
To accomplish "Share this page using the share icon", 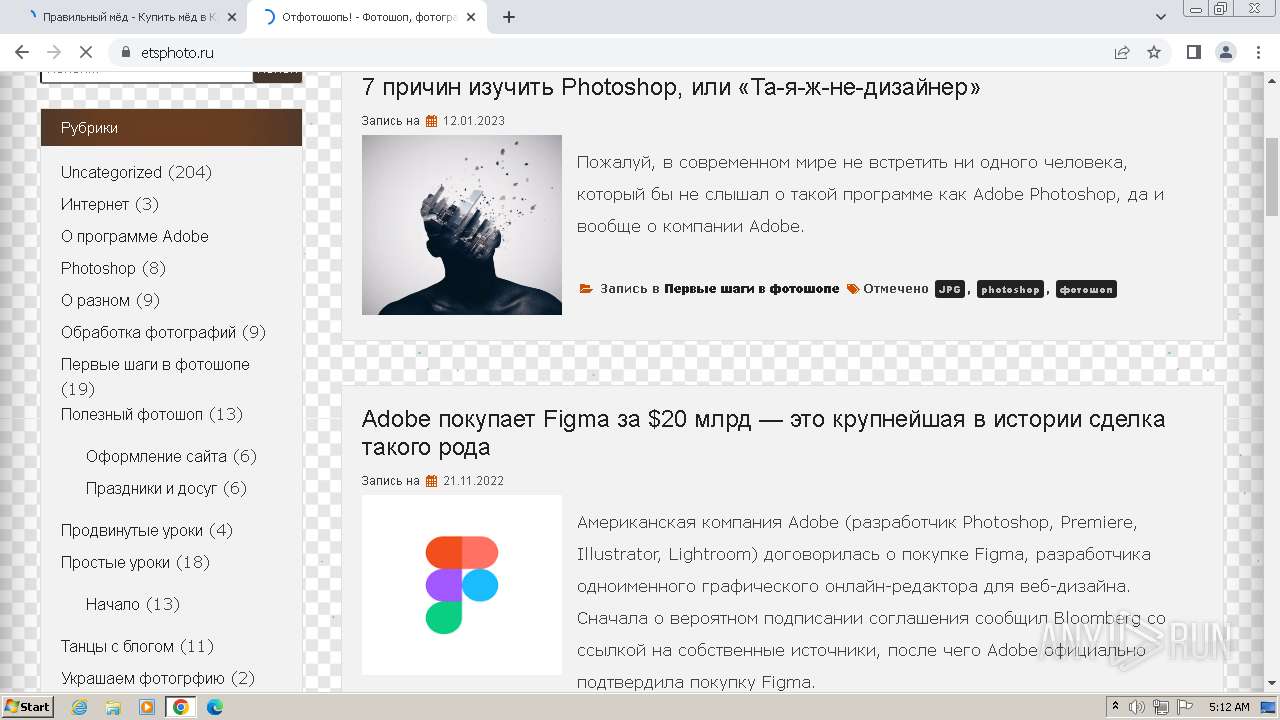I will (x=1122, y=52).
